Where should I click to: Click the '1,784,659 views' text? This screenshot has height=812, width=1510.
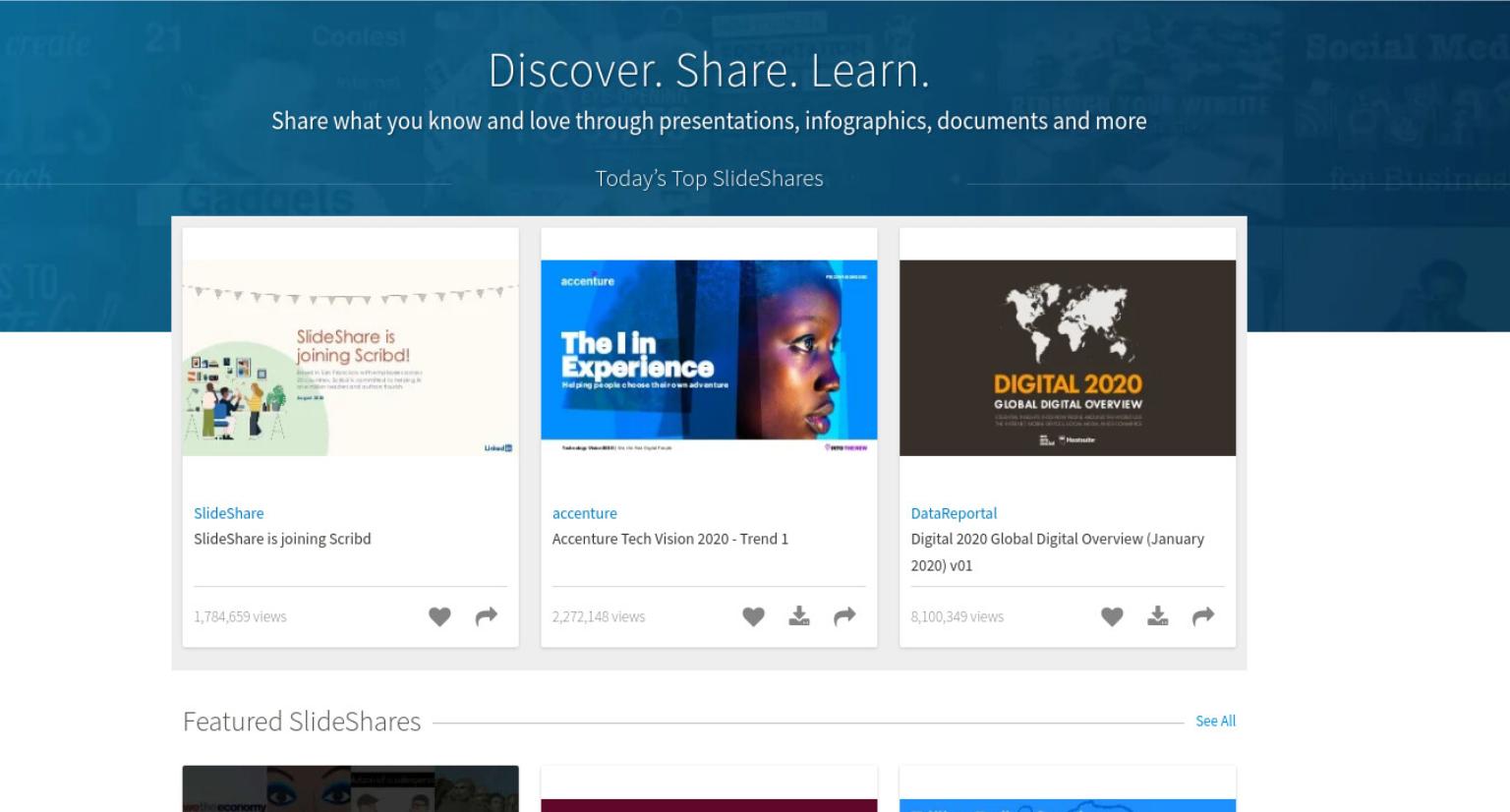click(240, 617)
